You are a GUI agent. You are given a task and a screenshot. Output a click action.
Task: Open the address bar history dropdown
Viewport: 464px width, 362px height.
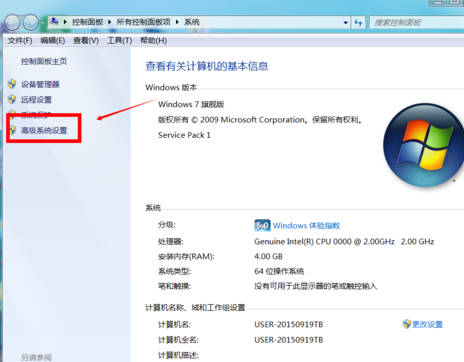point(346,23)
